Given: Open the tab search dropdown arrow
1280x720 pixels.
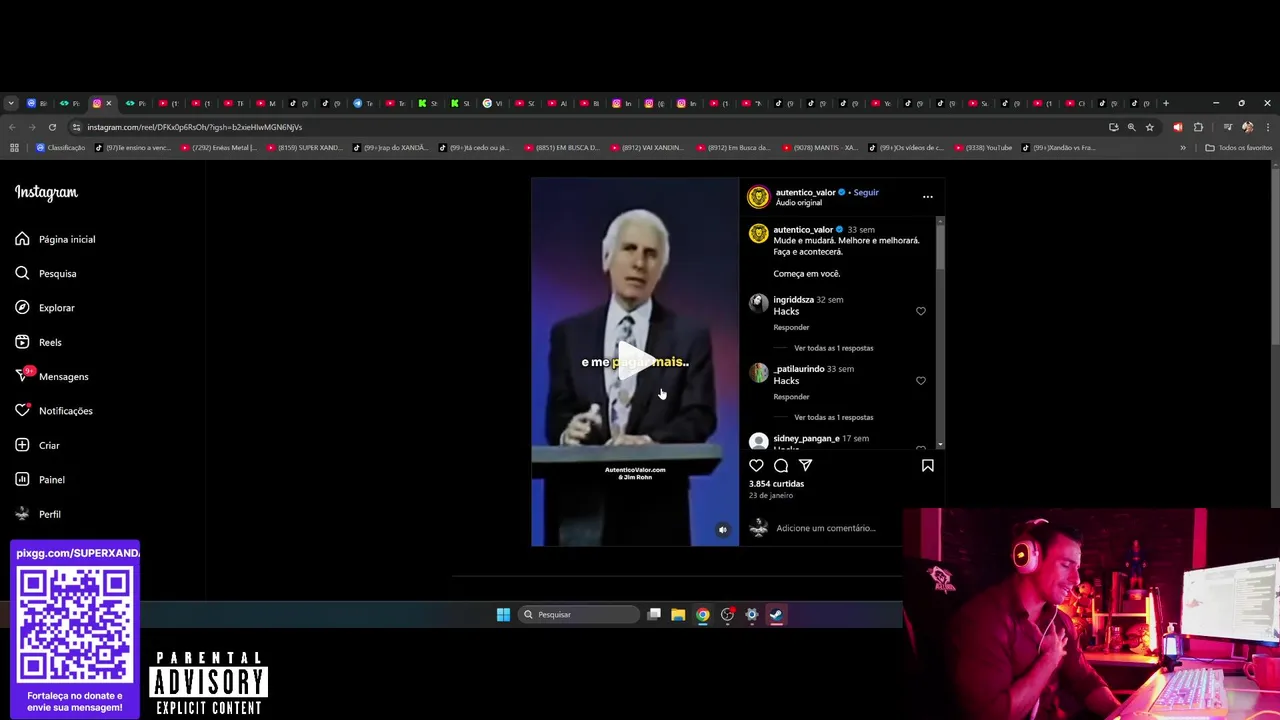Looking at the screenshot, I should coord(11,103).
